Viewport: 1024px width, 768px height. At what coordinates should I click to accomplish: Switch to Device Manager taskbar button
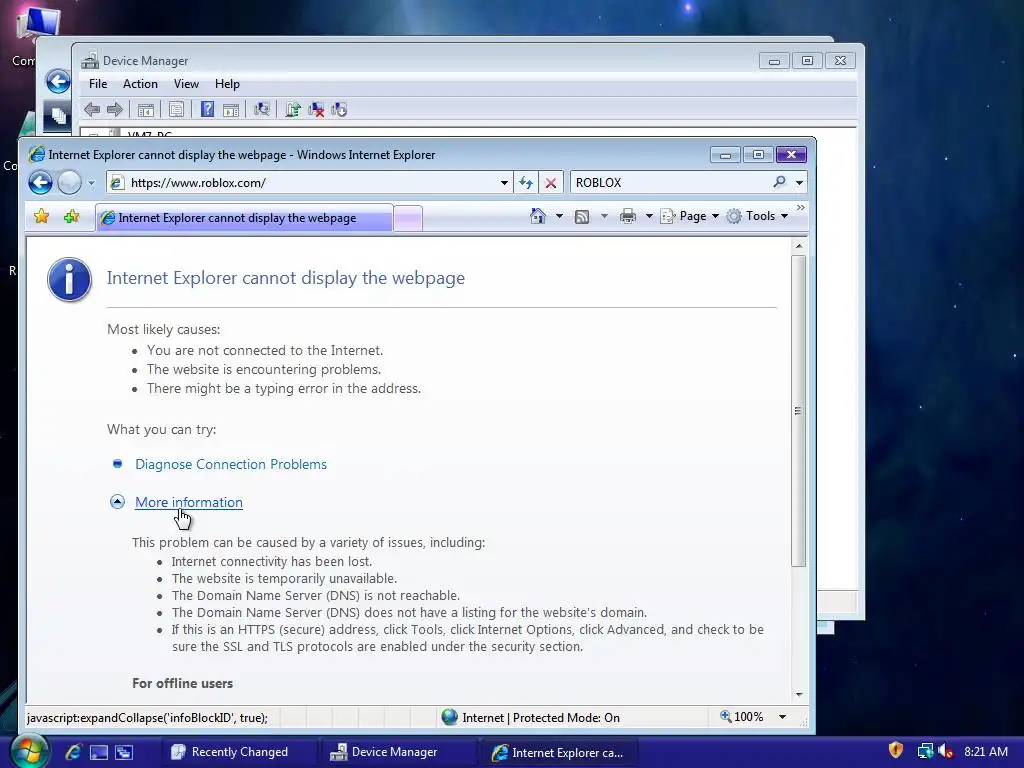[398, 752]
